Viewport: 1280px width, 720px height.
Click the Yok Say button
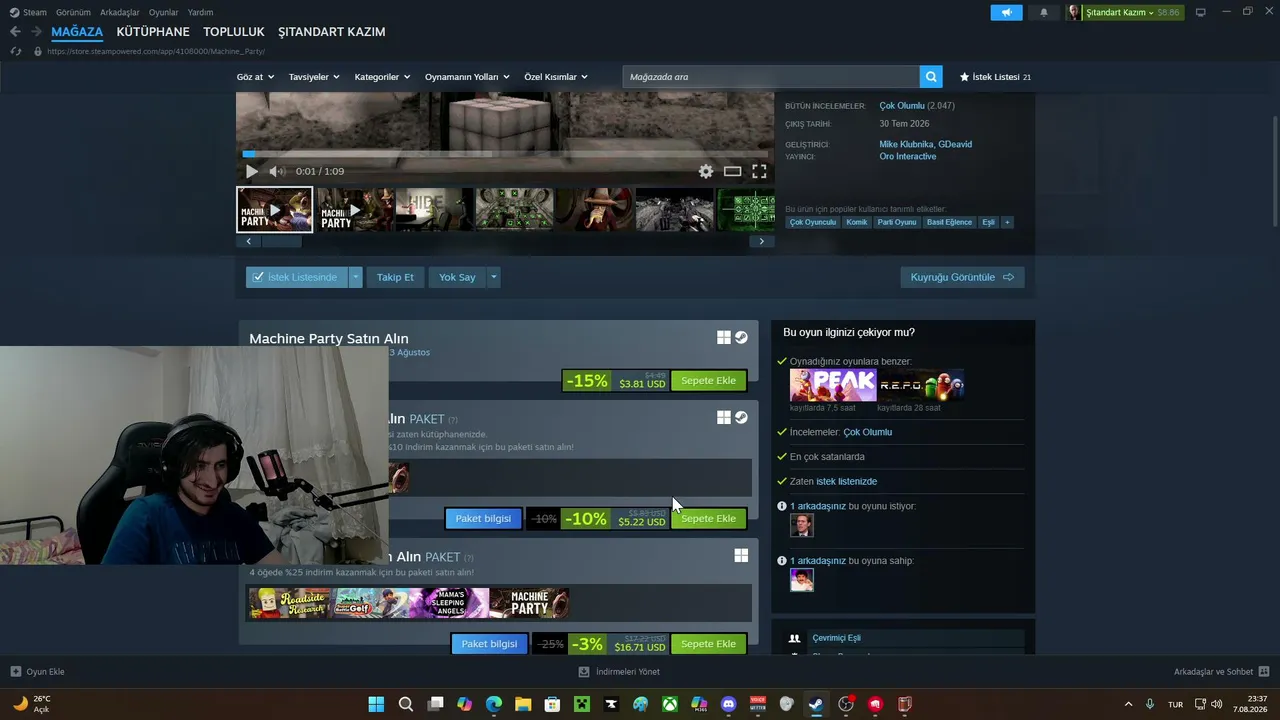point(457,277)
